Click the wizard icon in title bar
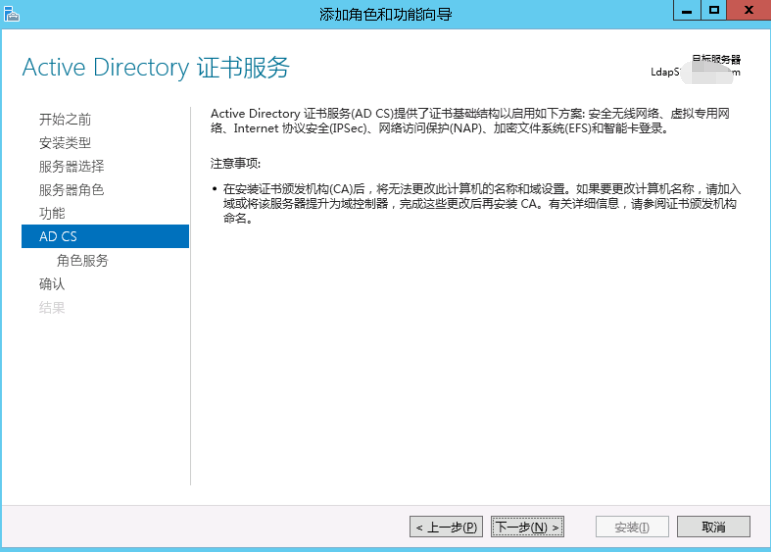This screenshot has height=552, width=771. coord(11,14)
